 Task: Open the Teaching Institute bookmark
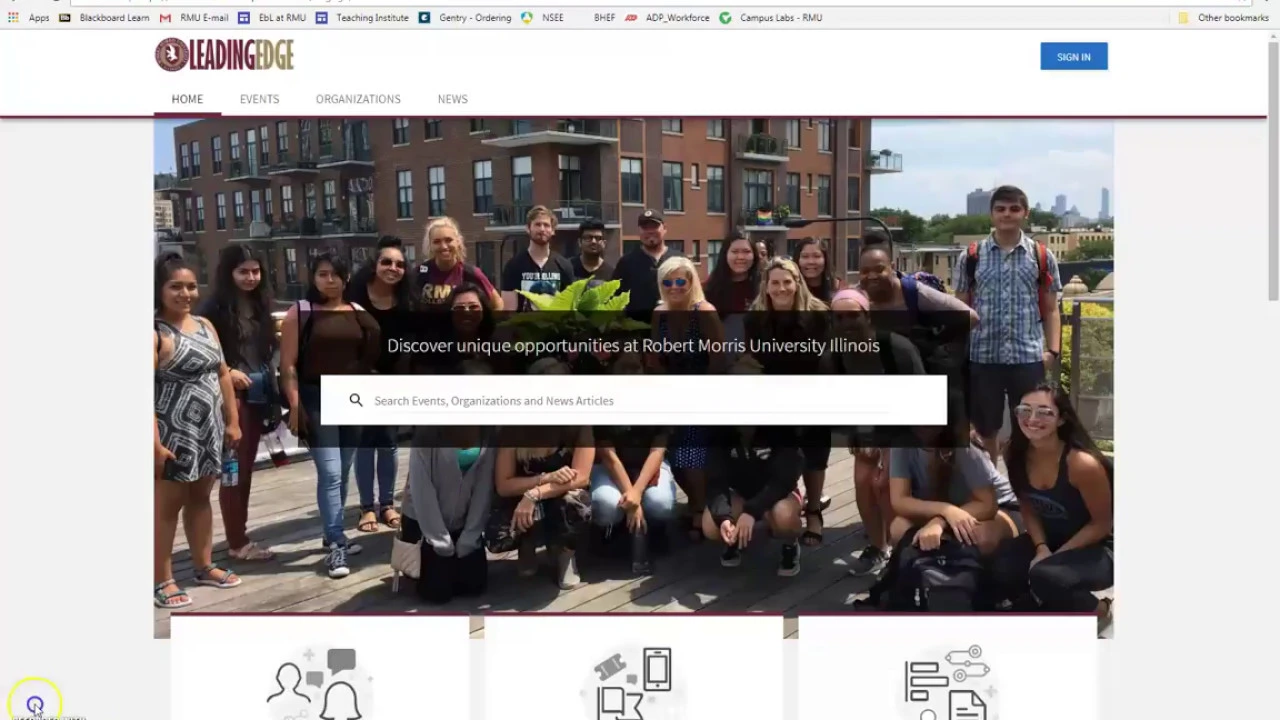tap(362, 17)
